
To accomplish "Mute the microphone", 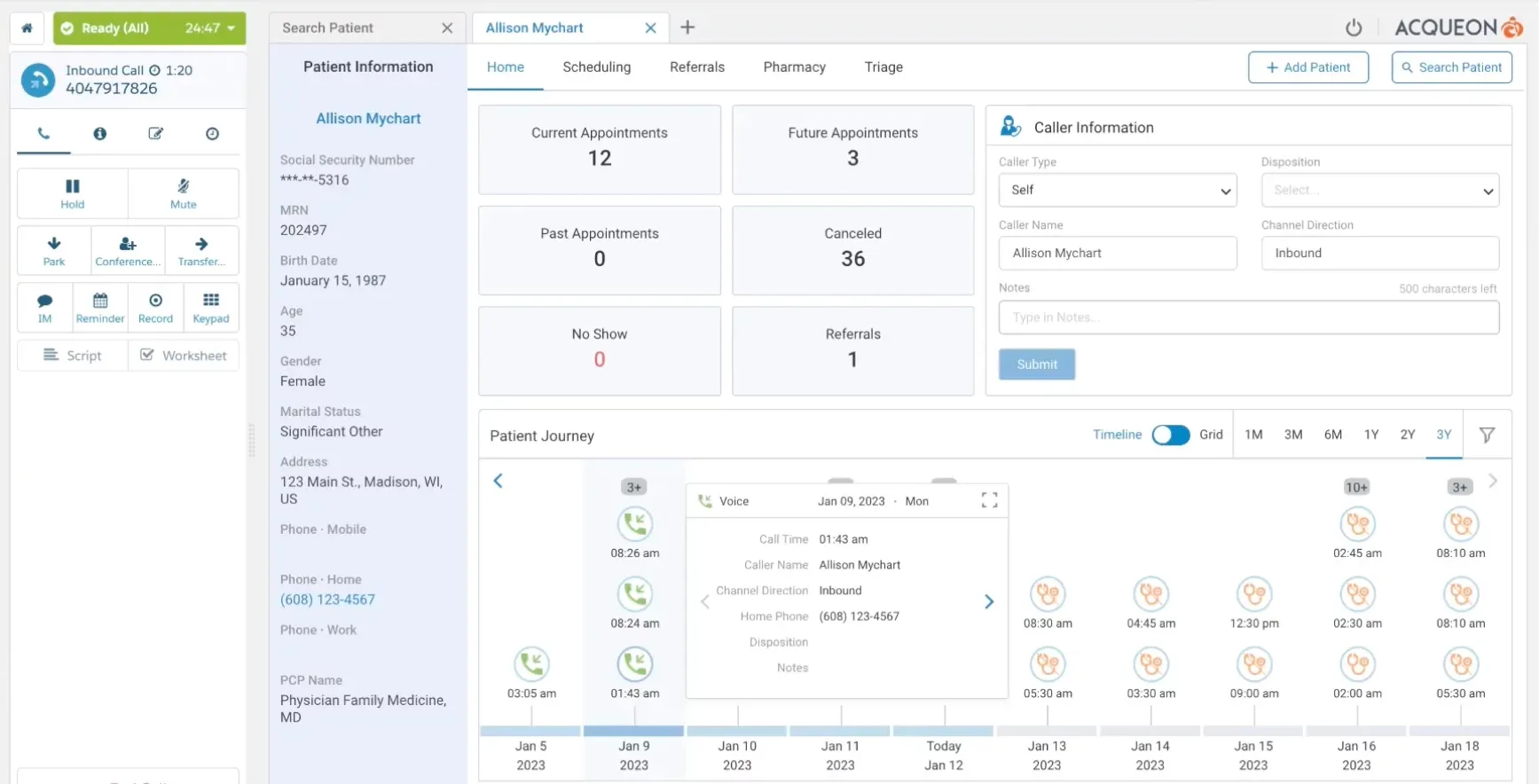I will [x=183, y=192].
